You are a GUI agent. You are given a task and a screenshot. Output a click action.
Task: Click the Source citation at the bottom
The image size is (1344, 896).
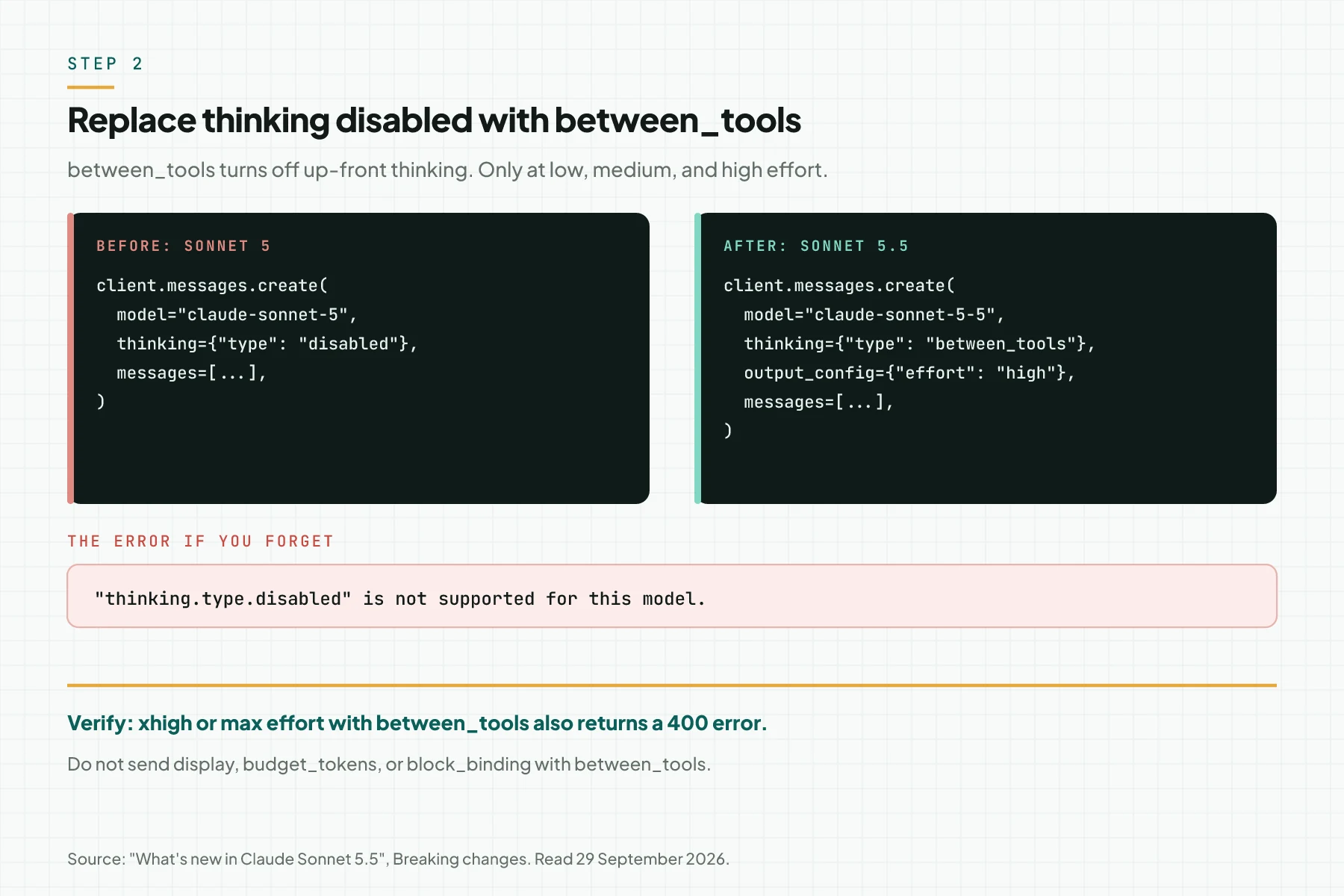click(398, 859)
